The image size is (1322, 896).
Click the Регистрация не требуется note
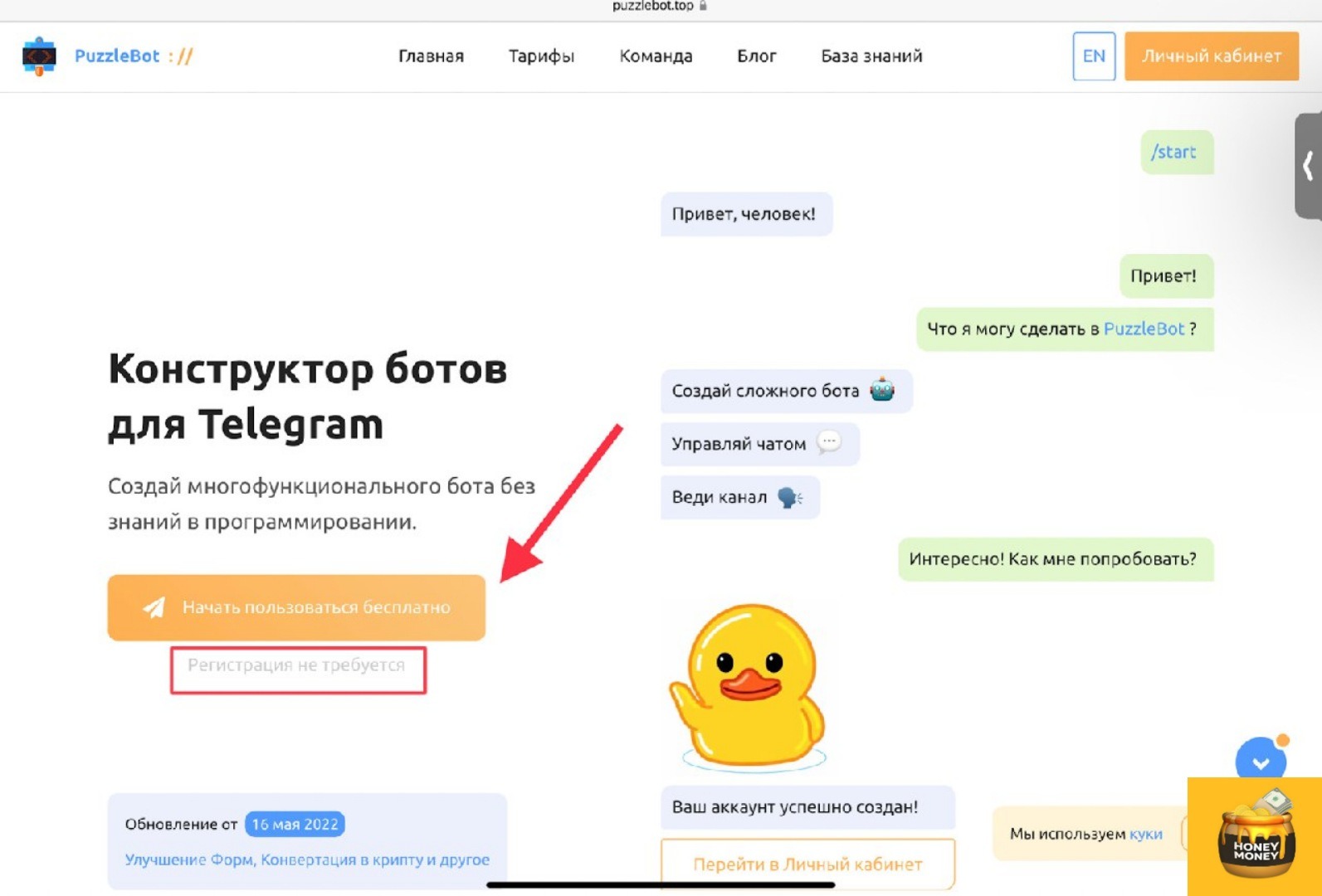tap(296, 665)
